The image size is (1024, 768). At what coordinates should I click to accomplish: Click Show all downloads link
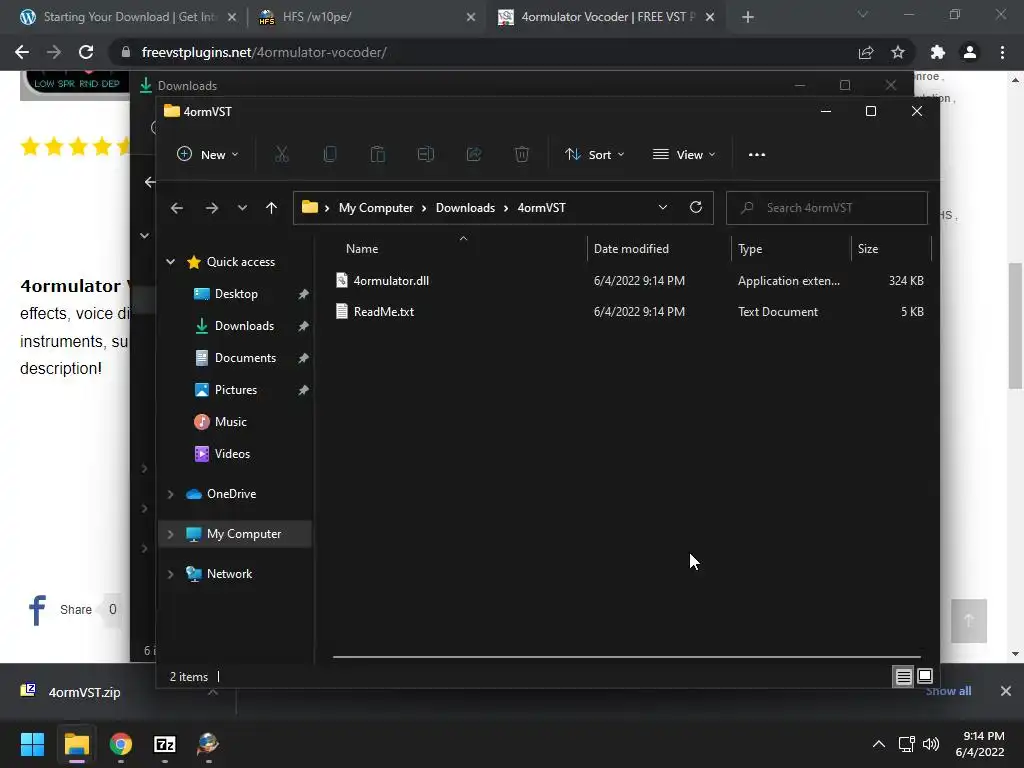pos(948,691)
